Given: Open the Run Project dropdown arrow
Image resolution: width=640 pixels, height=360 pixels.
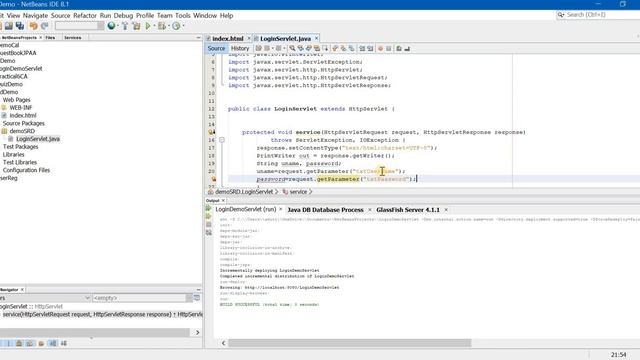Looking at the screenshot, I should coord(154,26).
